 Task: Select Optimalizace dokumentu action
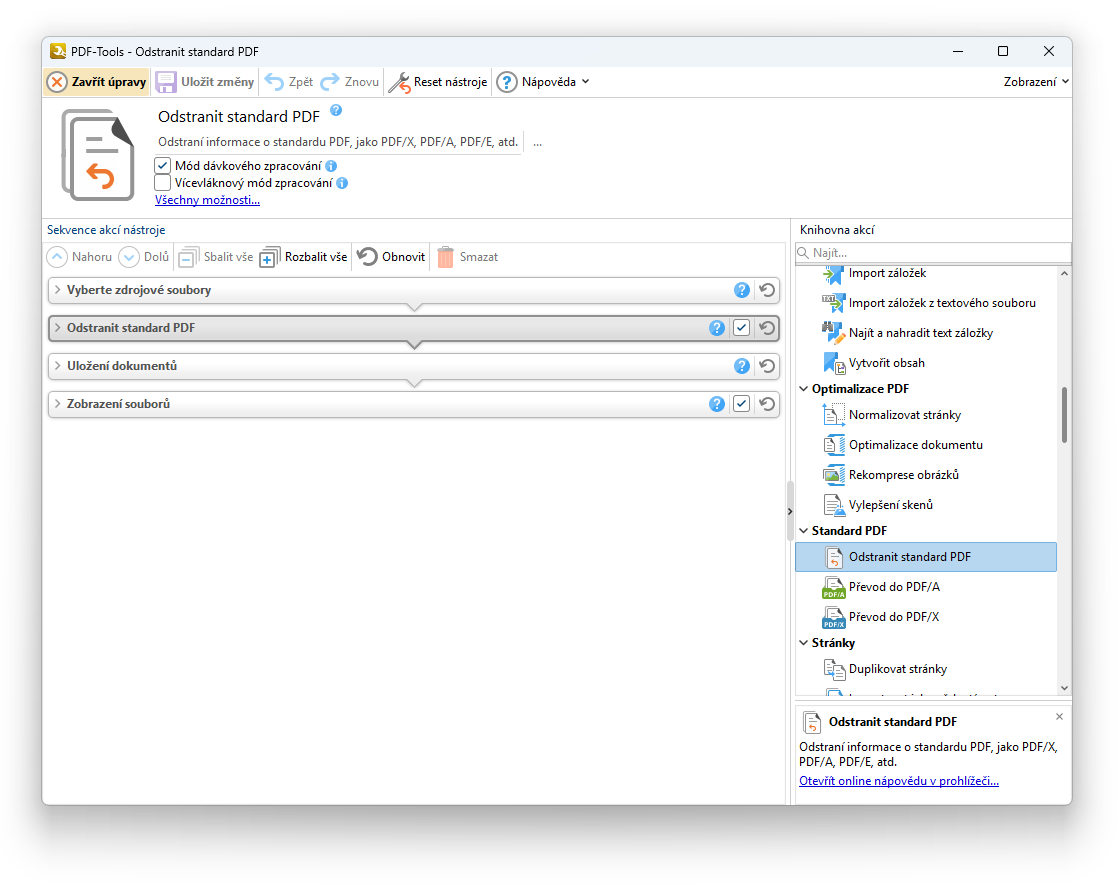point(926,445)
